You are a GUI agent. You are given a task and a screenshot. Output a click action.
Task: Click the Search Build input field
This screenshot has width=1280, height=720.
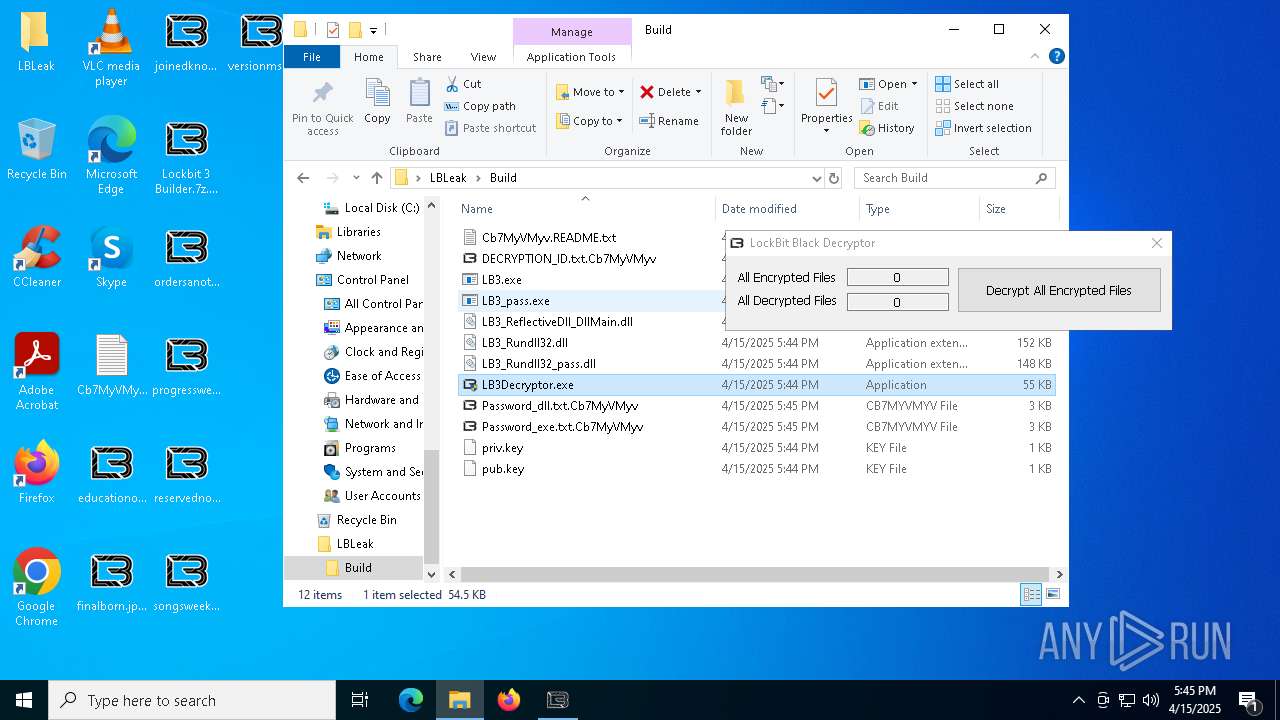point(947,178)
